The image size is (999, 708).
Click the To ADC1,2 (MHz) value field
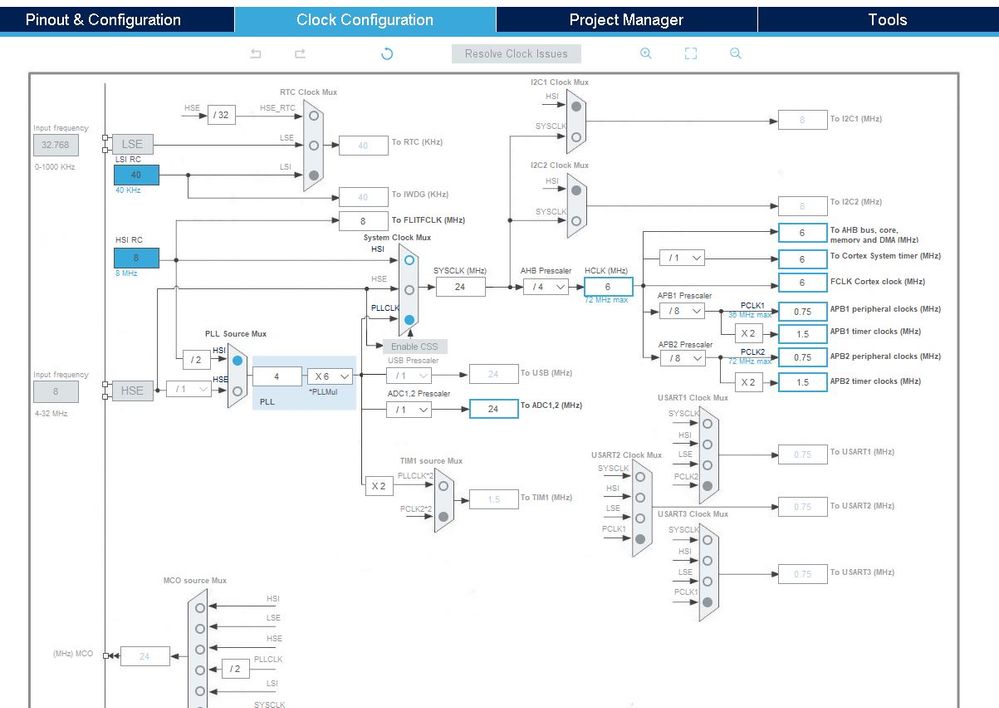tap(494, 408)
